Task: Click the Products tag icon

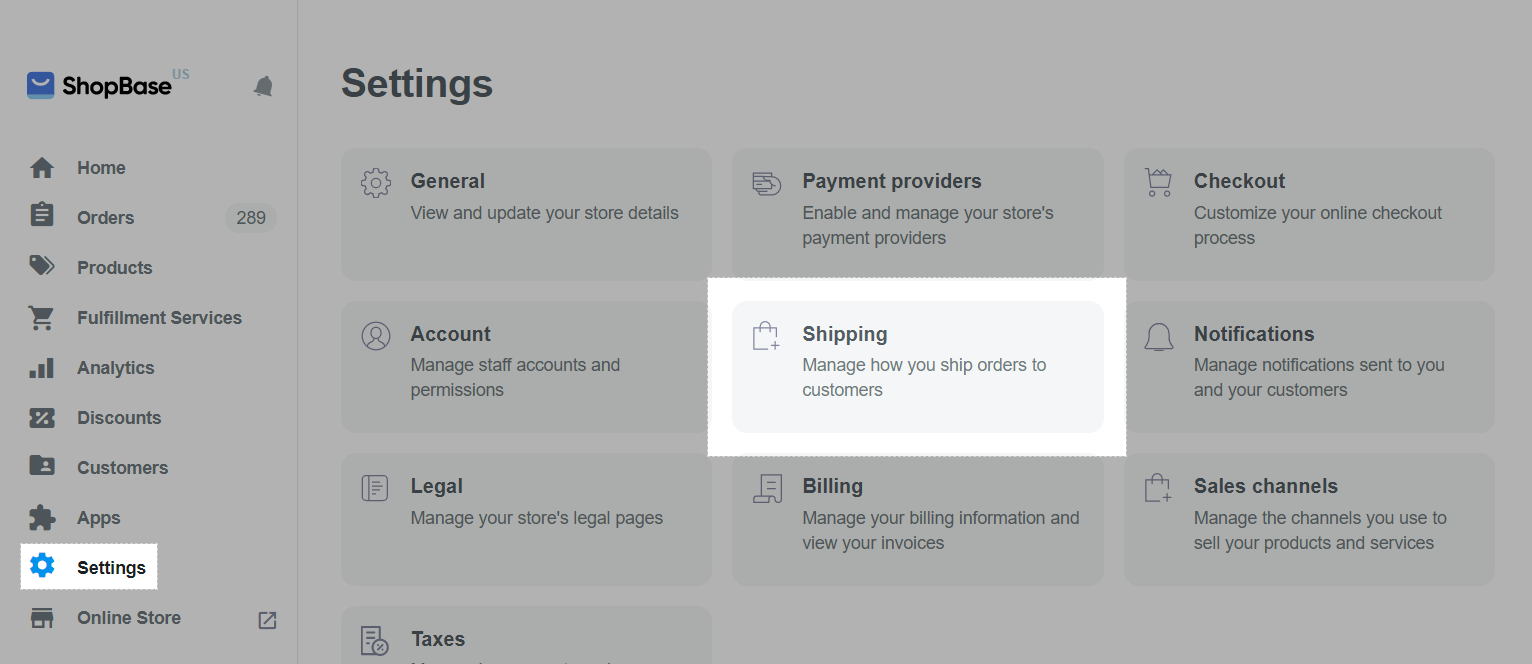Action: pos(42,267)
